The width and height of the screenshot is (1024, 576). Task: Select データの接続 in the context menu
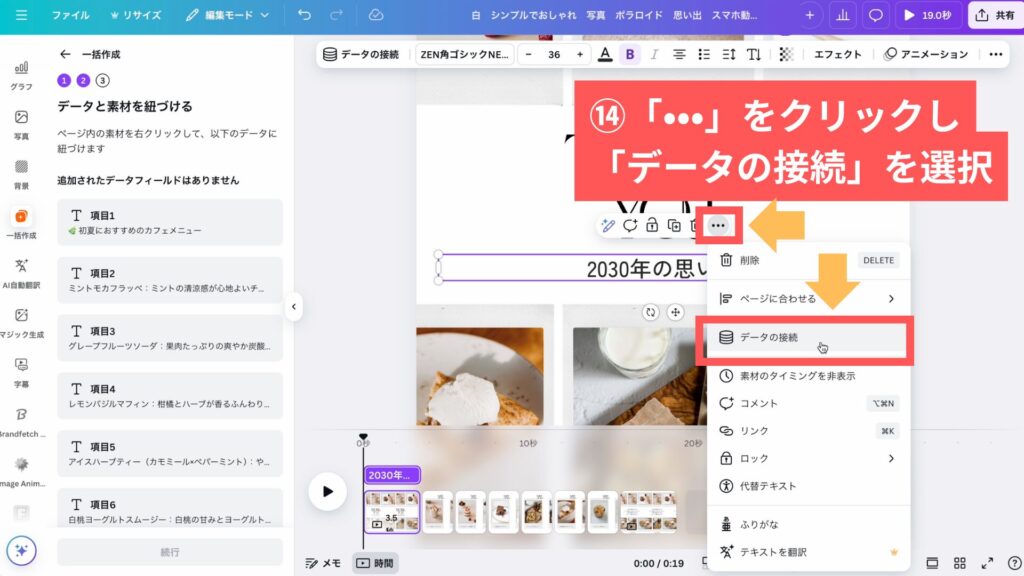pyautogui.click(x=808, y=338)
